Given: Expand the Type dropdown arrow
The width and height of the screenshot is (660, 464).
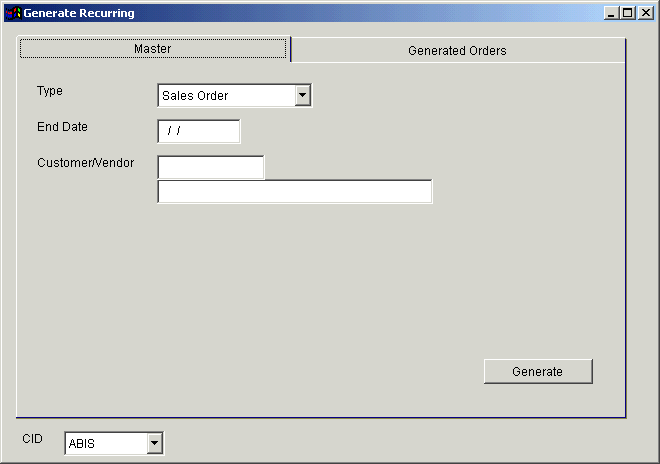Looking at the screenshot, I should 303,96.
